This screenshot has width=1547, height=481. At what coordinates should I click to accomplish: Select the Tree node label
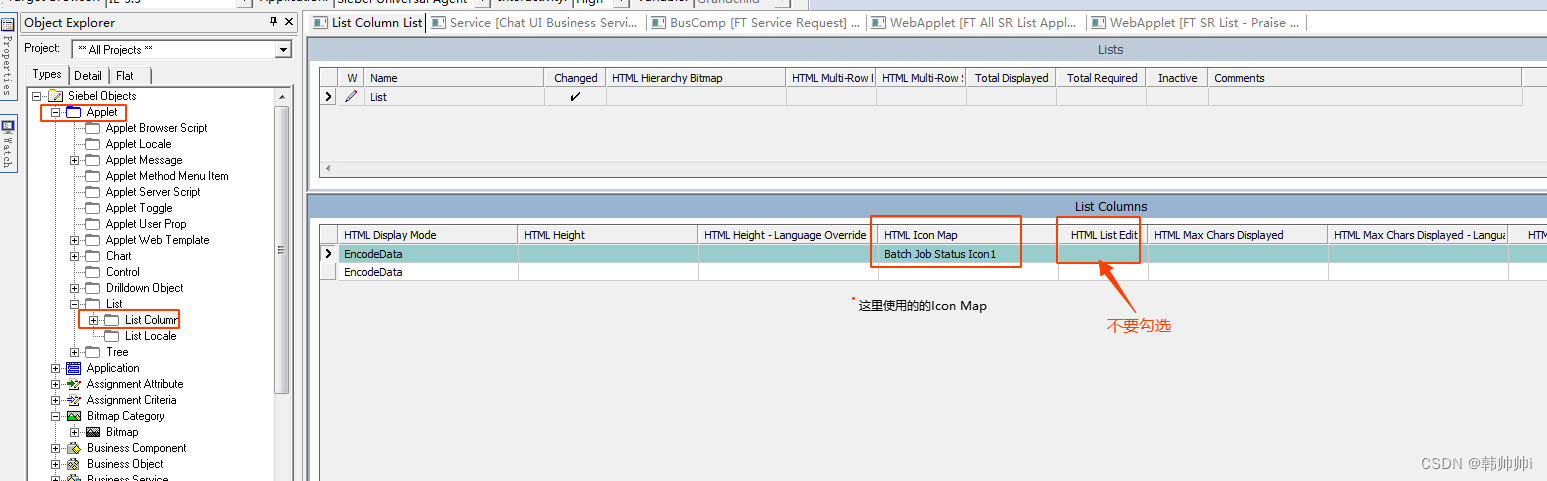coord(117,352)
